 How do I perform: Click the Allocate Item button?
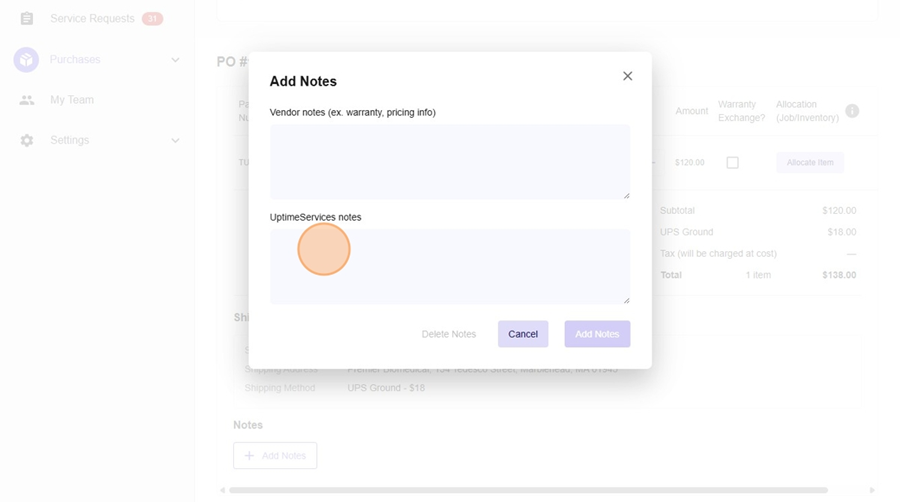point(809,163)
